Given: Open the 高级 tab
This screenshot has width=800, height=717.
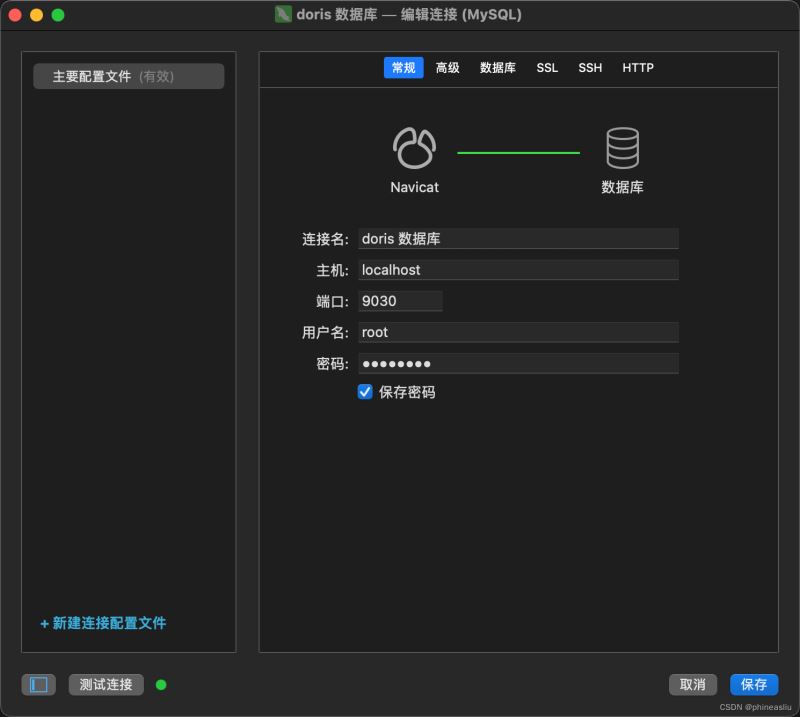Looking at the screenshot, I should tap(447, 67).
